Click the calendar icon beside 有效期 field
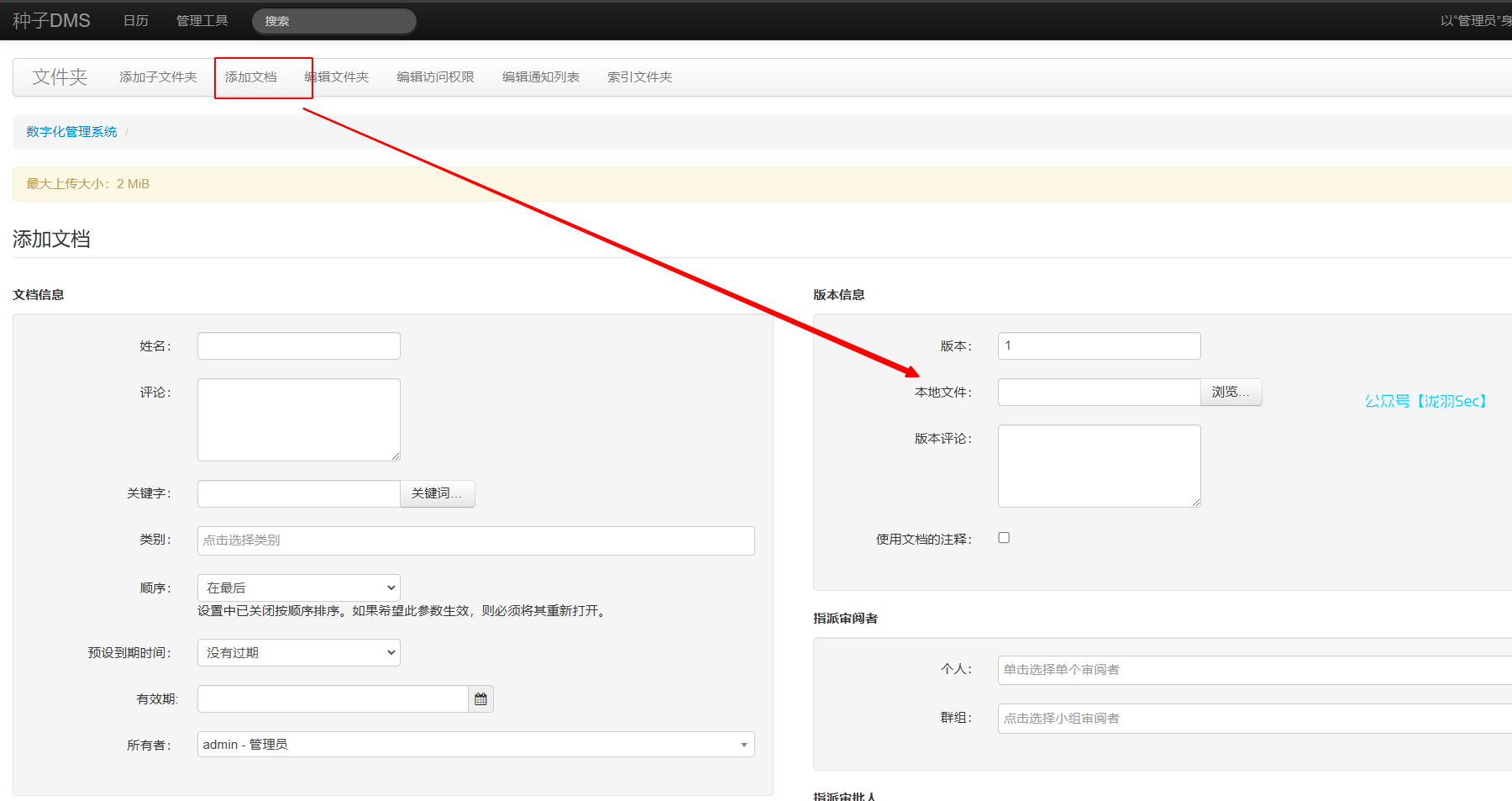1512x801 pixels. 480,699
